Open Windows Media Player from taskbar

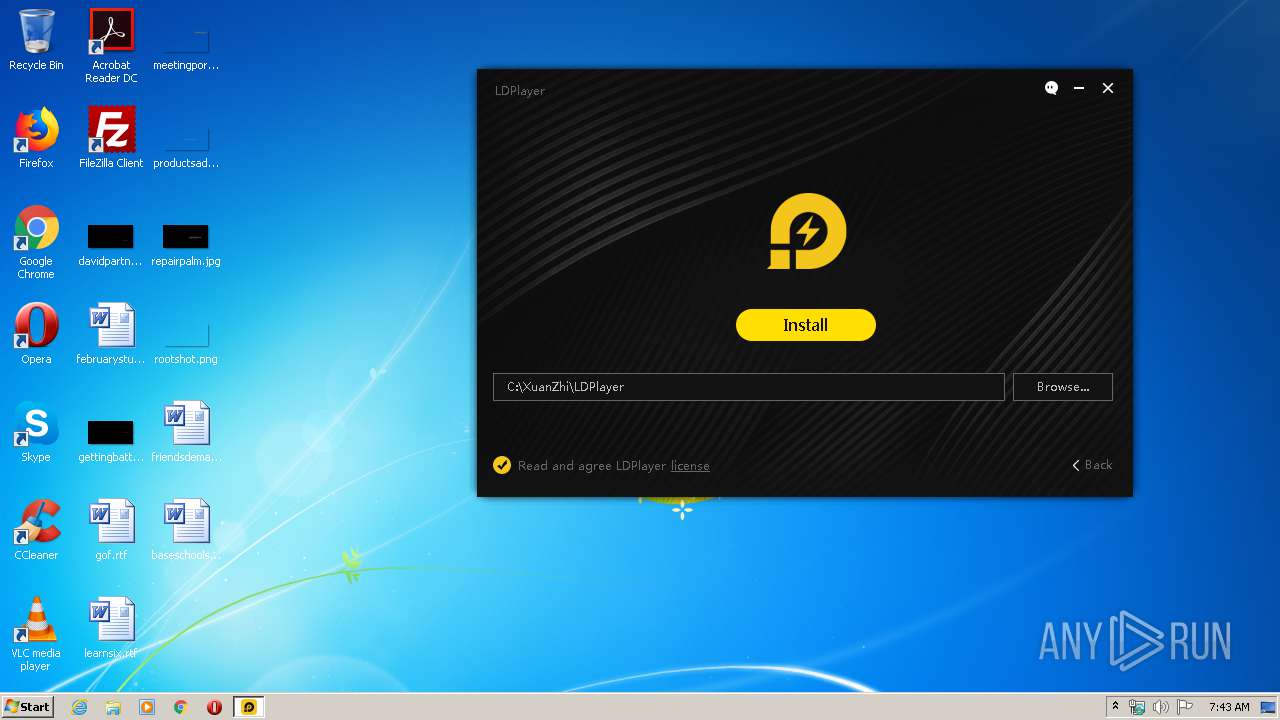click(x=147, y=707)
